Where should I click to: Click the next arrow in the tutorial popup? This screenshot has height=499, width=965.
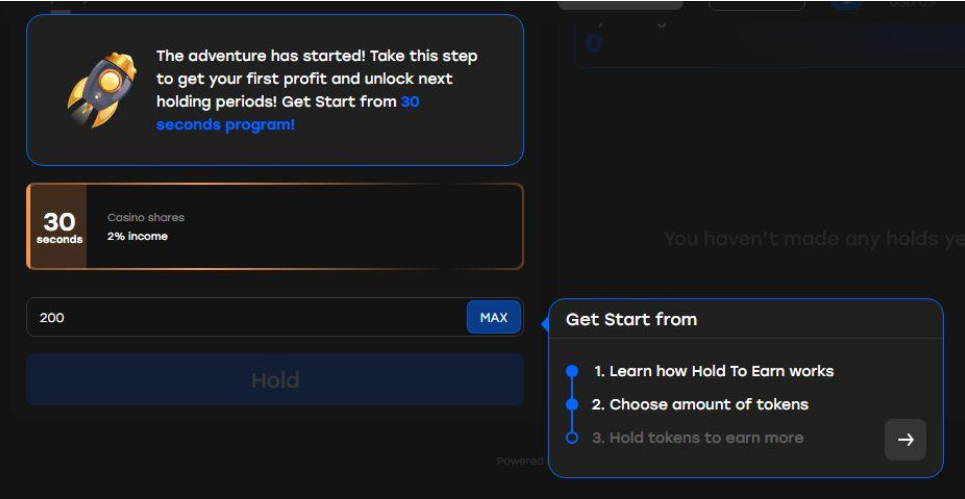pyautogui.click(x=905, y=440)
